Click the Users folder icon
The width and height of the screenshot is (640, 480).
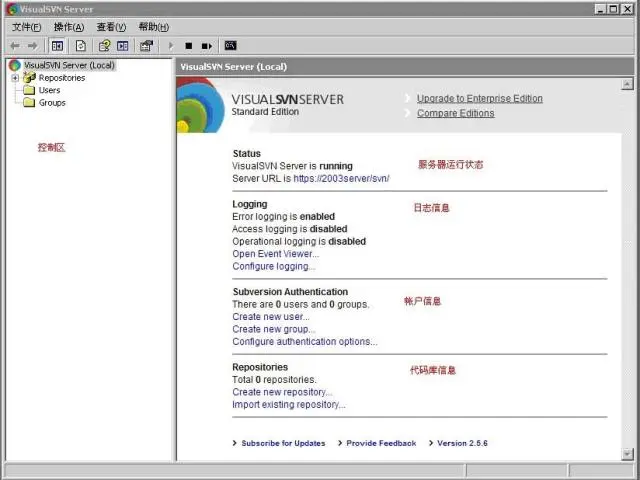click(x=29, y=90)
